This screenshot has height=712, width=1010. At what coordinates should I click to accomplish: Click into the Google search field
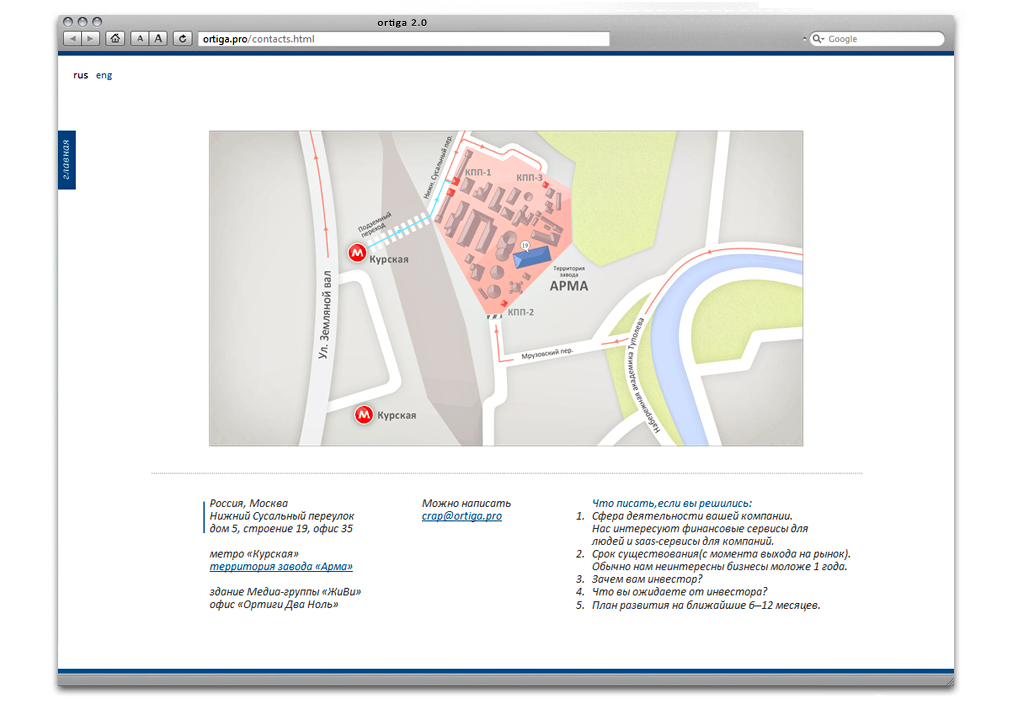882,39
